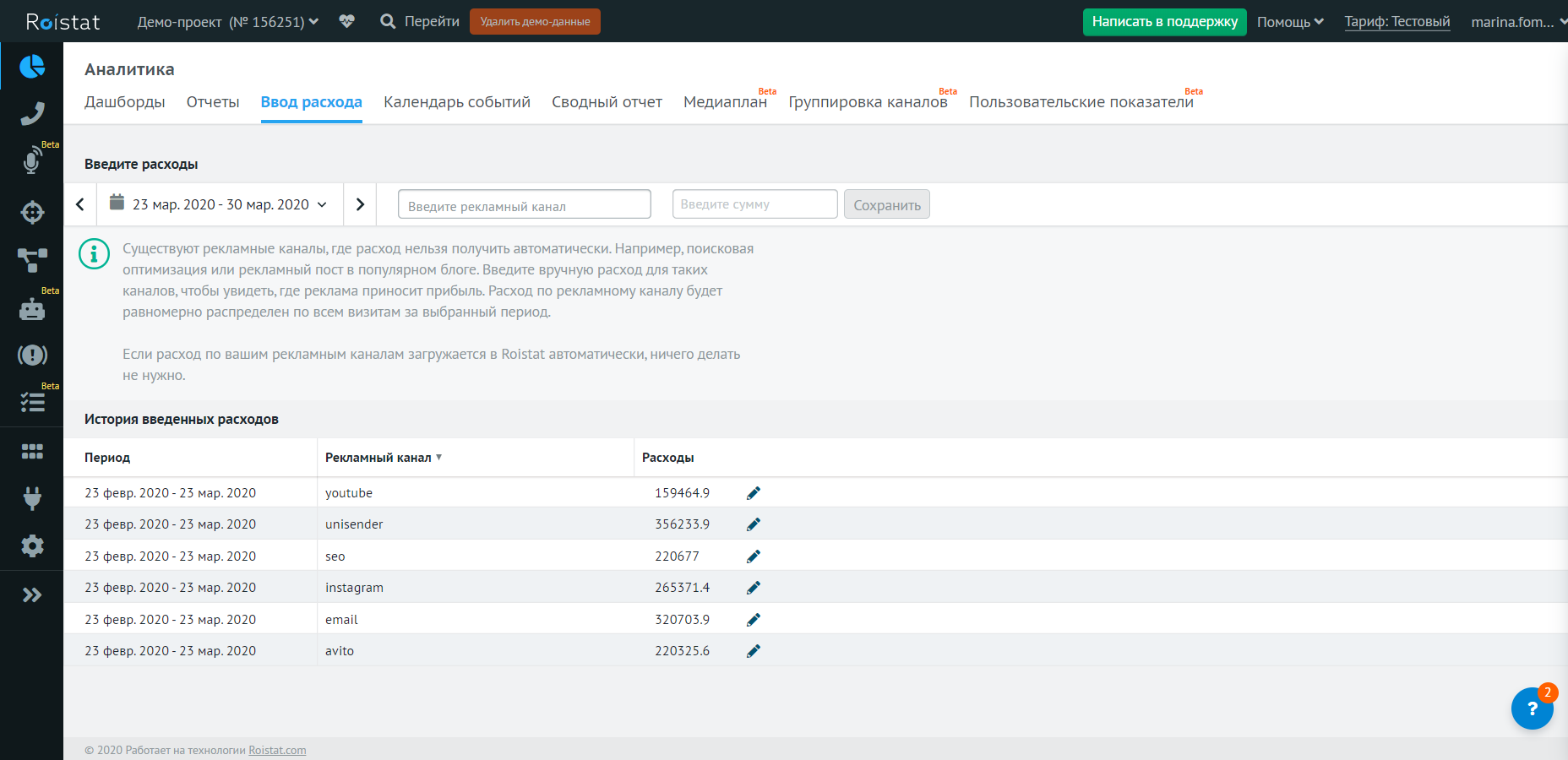Viewport: 1568px width, 760px height.
Task: Expand the sidebar with double chevron
Action: coord(32,595)
